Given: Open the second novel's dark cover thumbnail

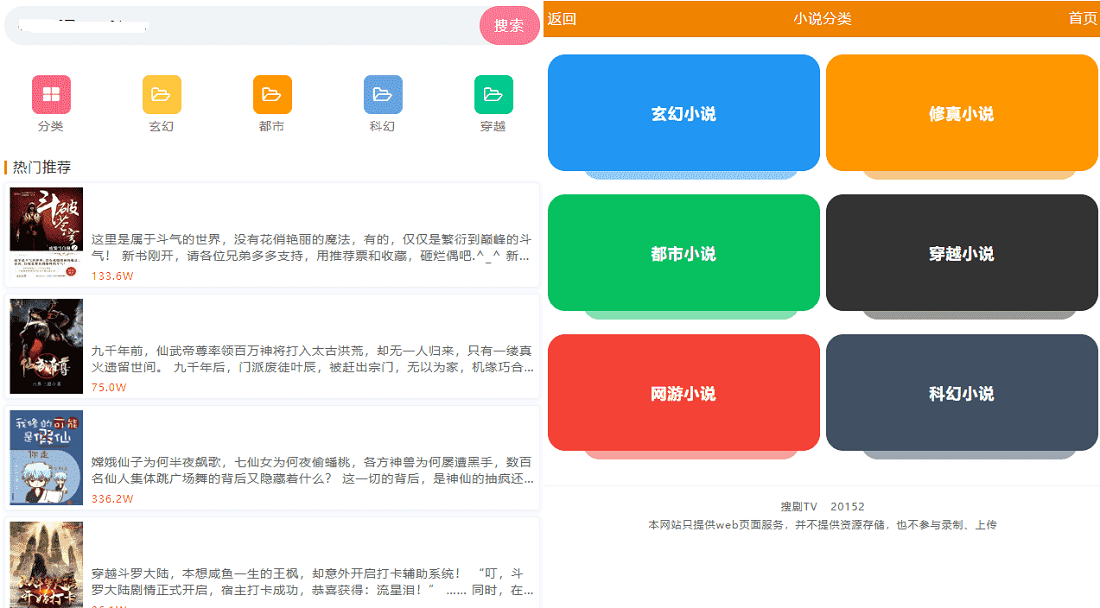Looking at the screenshot, I should click(x=47, y=346).
